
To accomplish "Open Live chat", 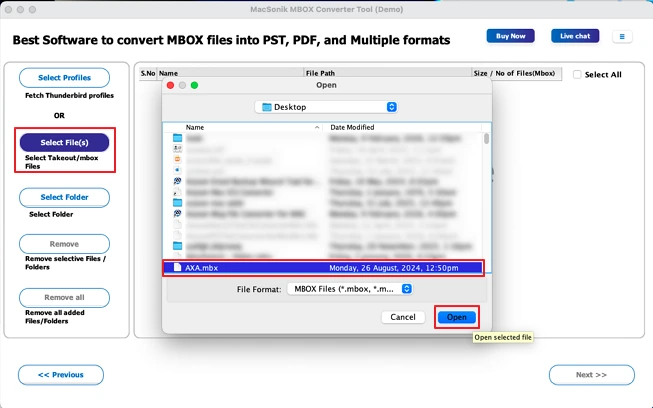I will [x=575, y=36].
